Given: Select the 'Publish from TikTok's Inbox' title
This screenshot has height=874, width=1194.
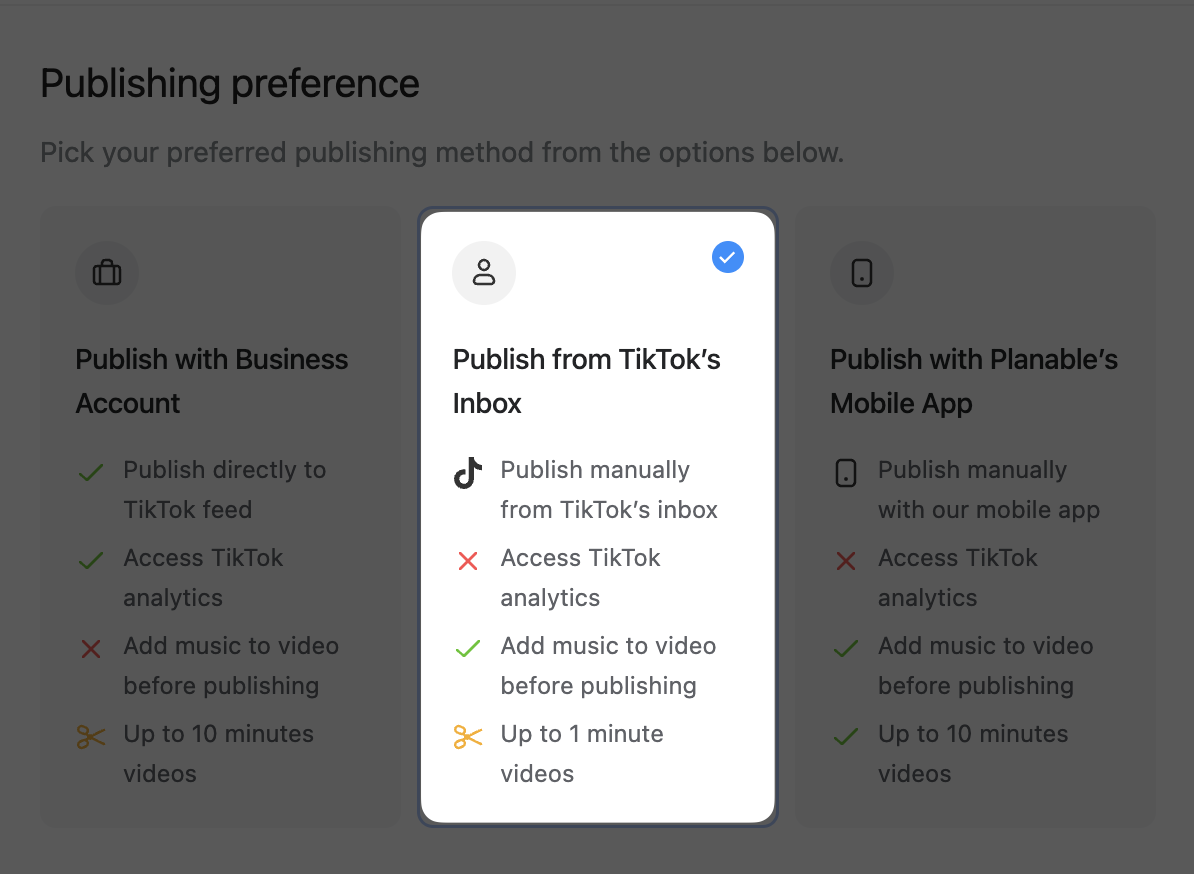Looking at the screenshot, I should [x=587, y=381].
